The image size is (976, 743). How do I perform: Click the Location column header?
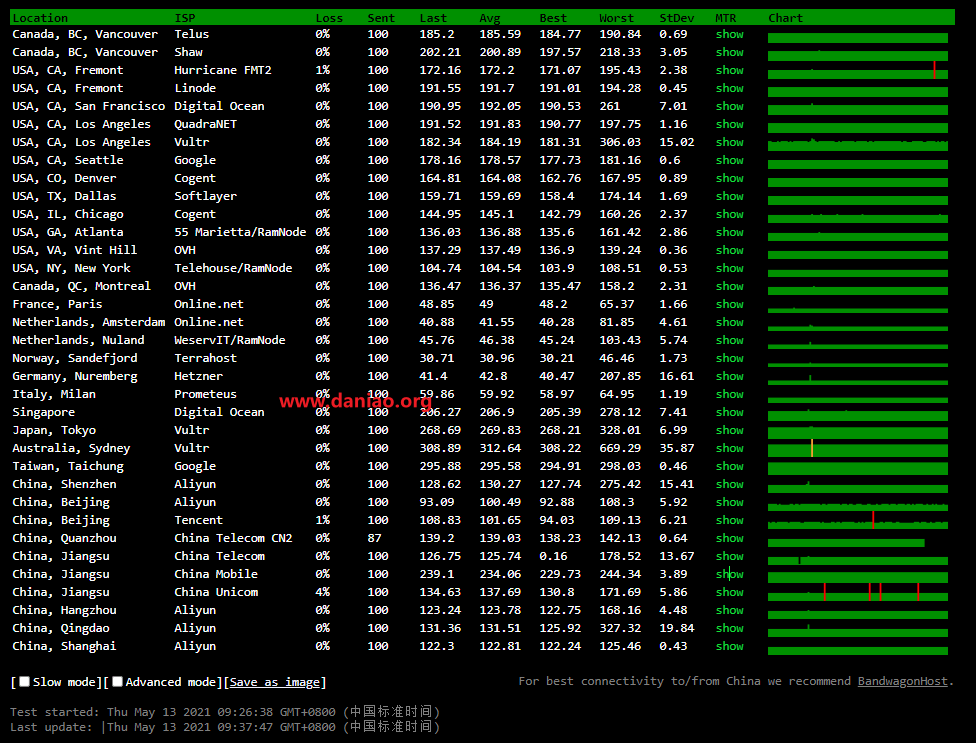click(x=40, y=18)
